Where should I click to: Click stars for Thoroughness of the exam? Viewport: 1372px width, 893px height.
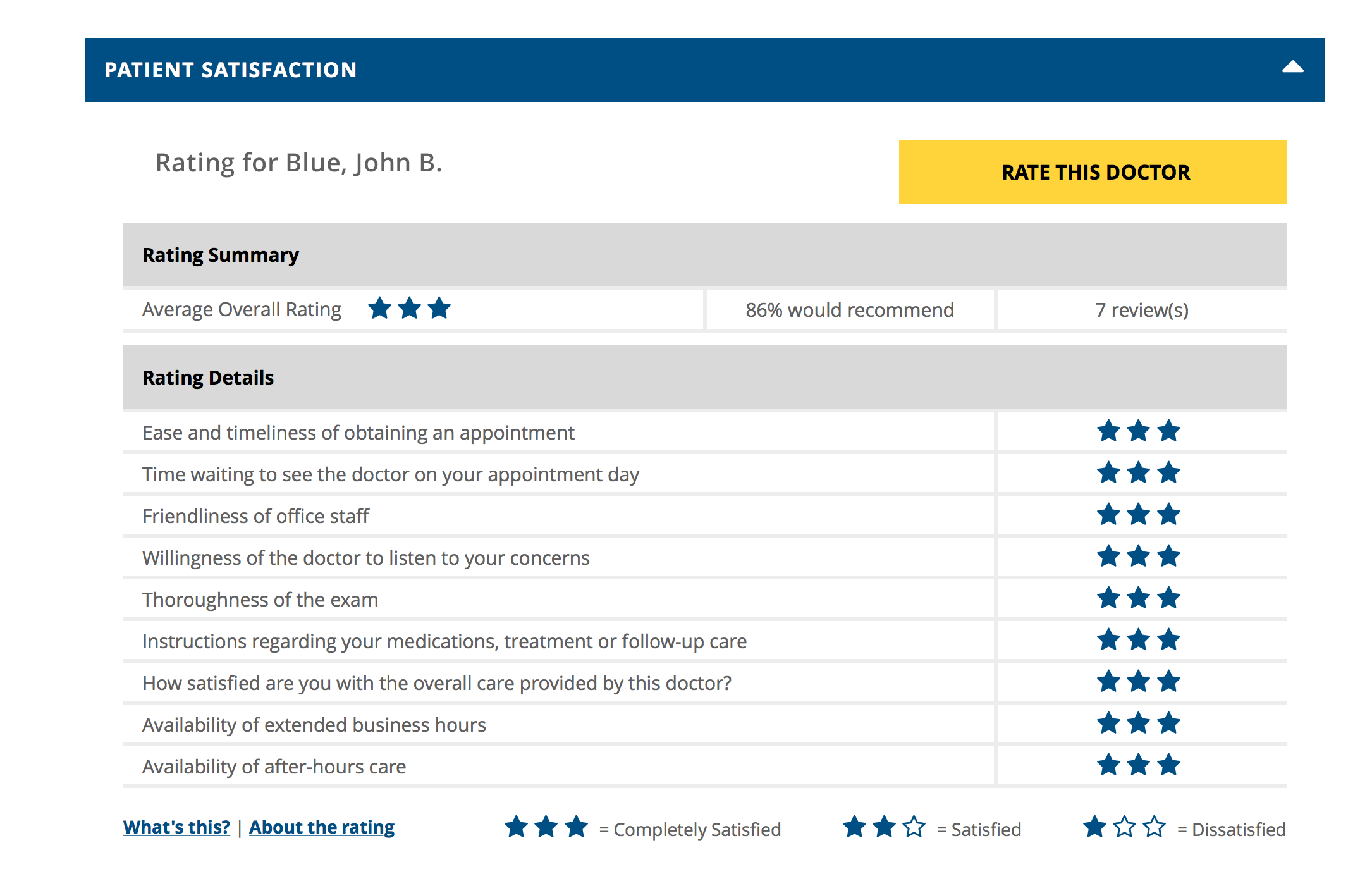point(1138,598)
